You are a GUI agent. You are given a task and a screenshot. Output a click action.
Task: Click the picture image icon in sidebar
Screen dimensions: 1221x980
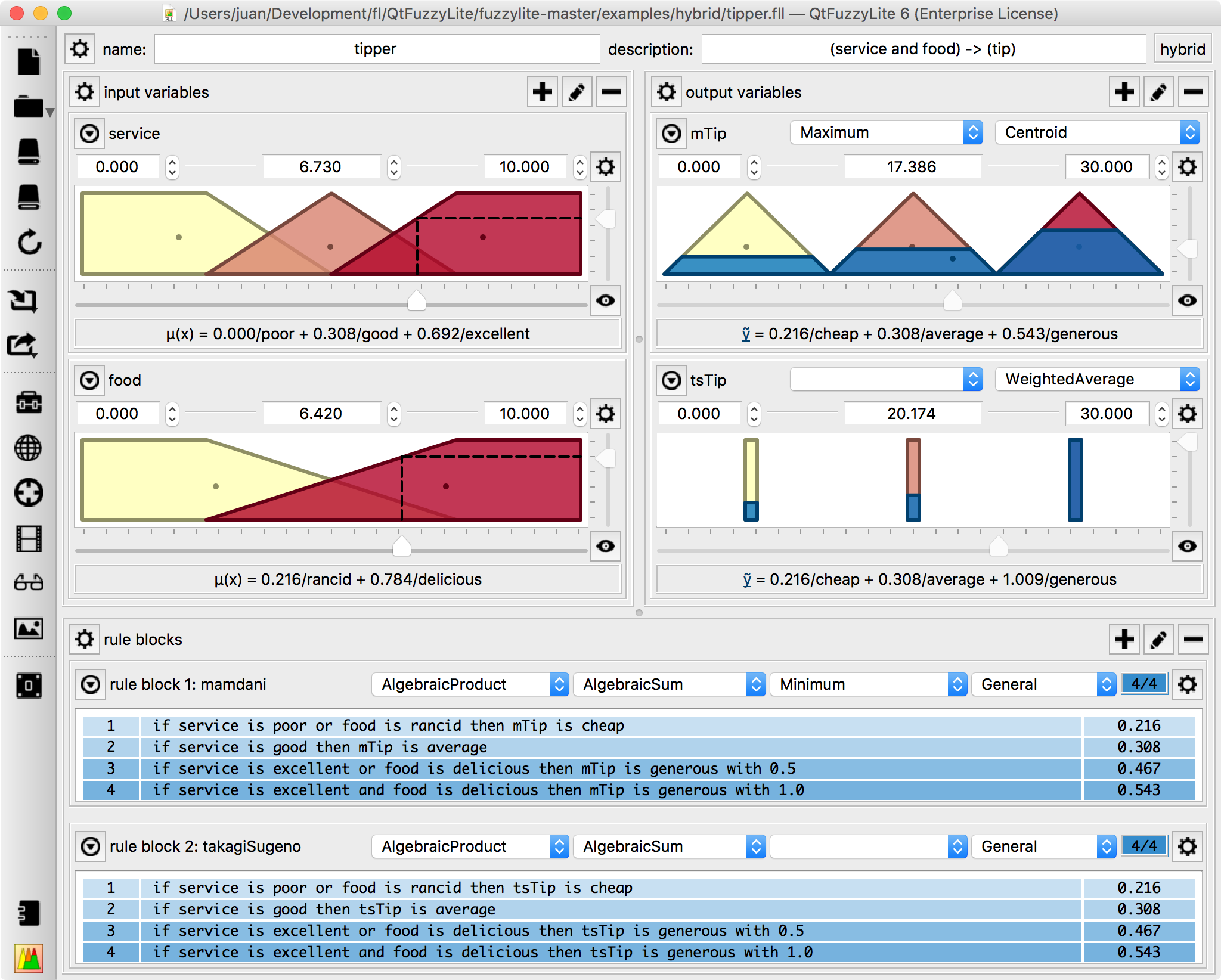click(x=28, y=628)
